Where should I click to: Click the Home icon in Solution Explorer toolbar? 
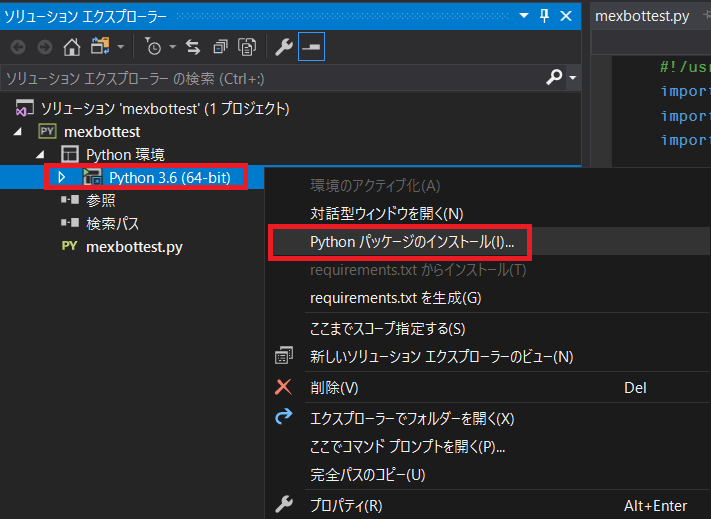[72, 47]
